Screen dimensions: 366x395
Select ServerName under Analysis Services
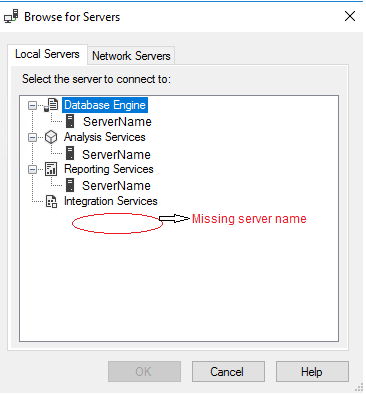(116, 154)
